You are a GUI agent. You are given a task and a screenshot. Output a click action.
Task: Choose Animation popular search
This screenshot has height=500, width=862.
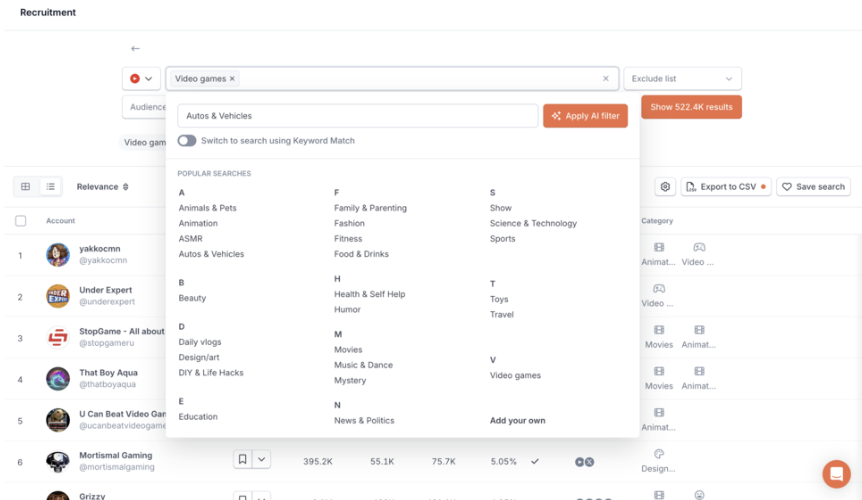pos(198,223)
